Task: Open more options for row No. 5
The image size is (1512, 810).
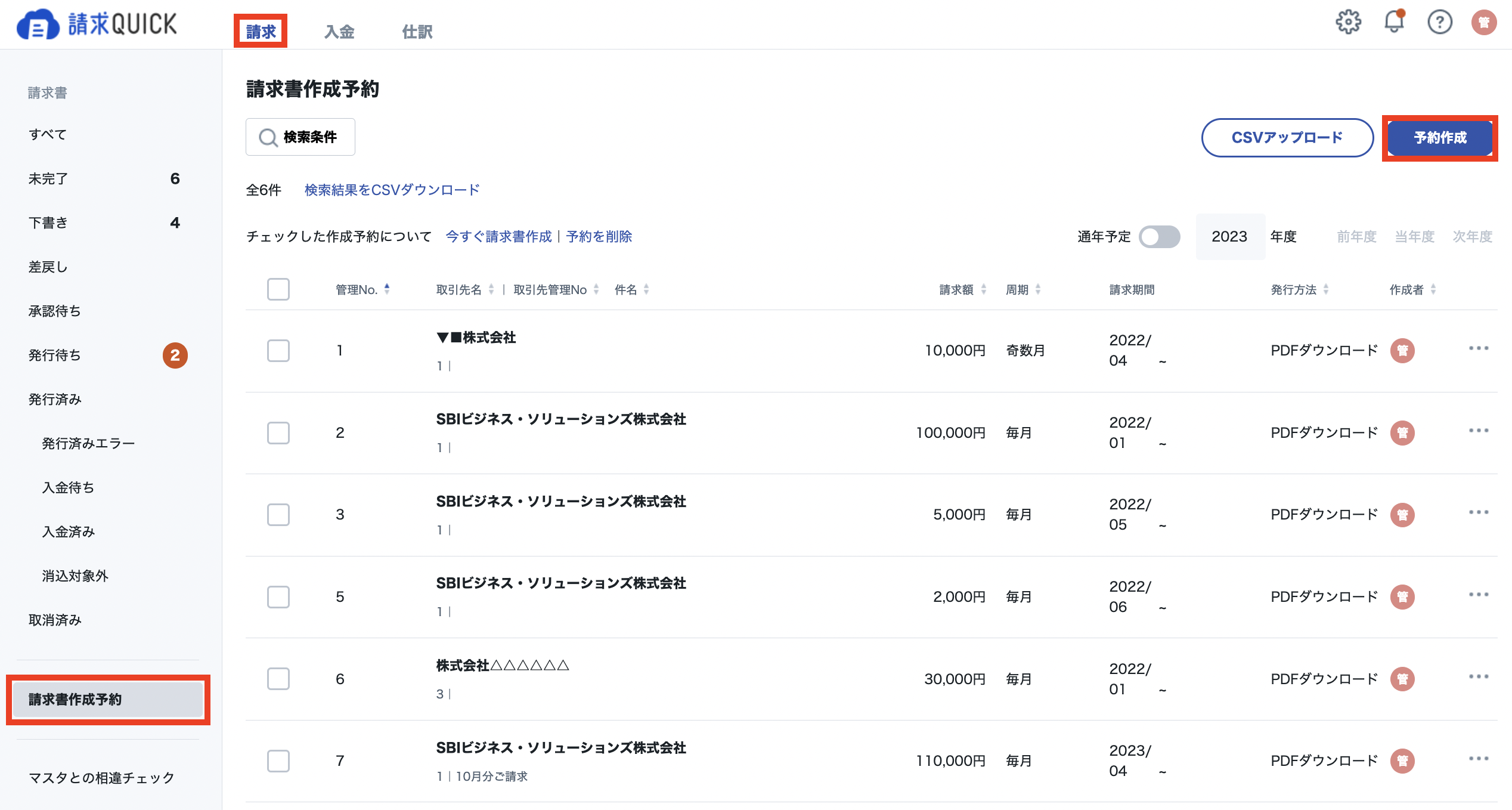Action: click(x=1479, y=595)
